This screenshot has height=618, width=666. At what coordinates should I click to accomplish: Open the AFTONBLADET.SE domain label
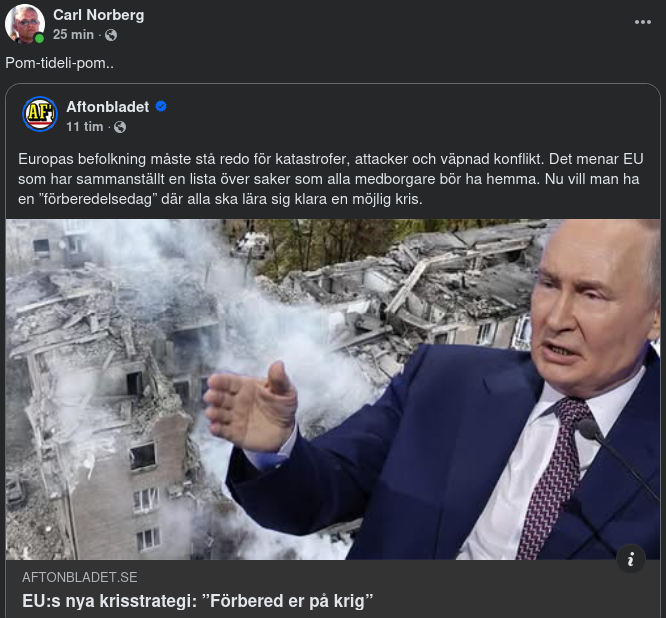(x=79, y=577)
